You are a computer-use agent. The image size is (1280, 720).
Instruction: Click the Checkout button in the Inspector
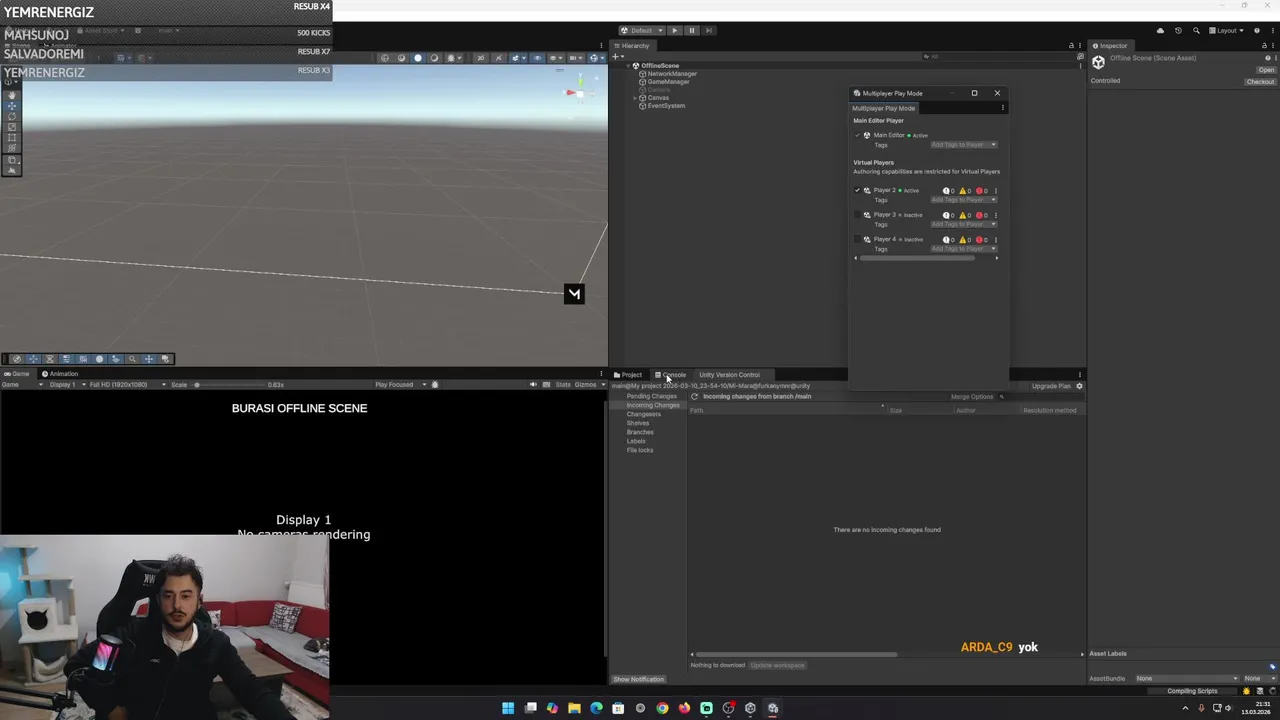[1260, 81]
